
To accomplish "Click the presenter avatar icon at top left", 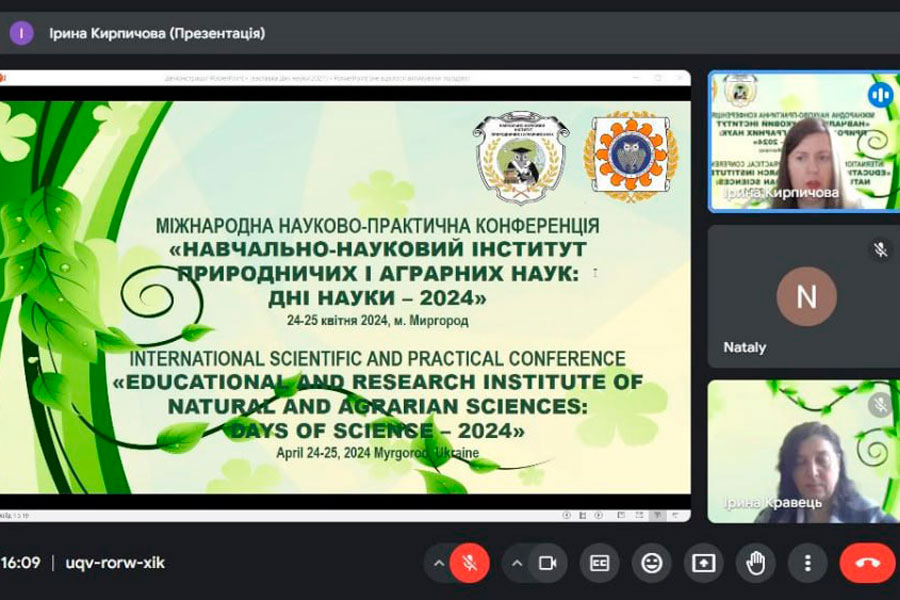I will click(x=21, y=33).
